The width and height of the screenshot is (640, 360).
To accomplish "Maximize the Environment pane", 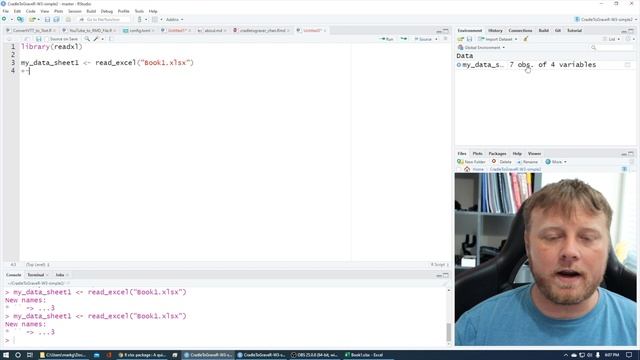I will coord(631,31).
